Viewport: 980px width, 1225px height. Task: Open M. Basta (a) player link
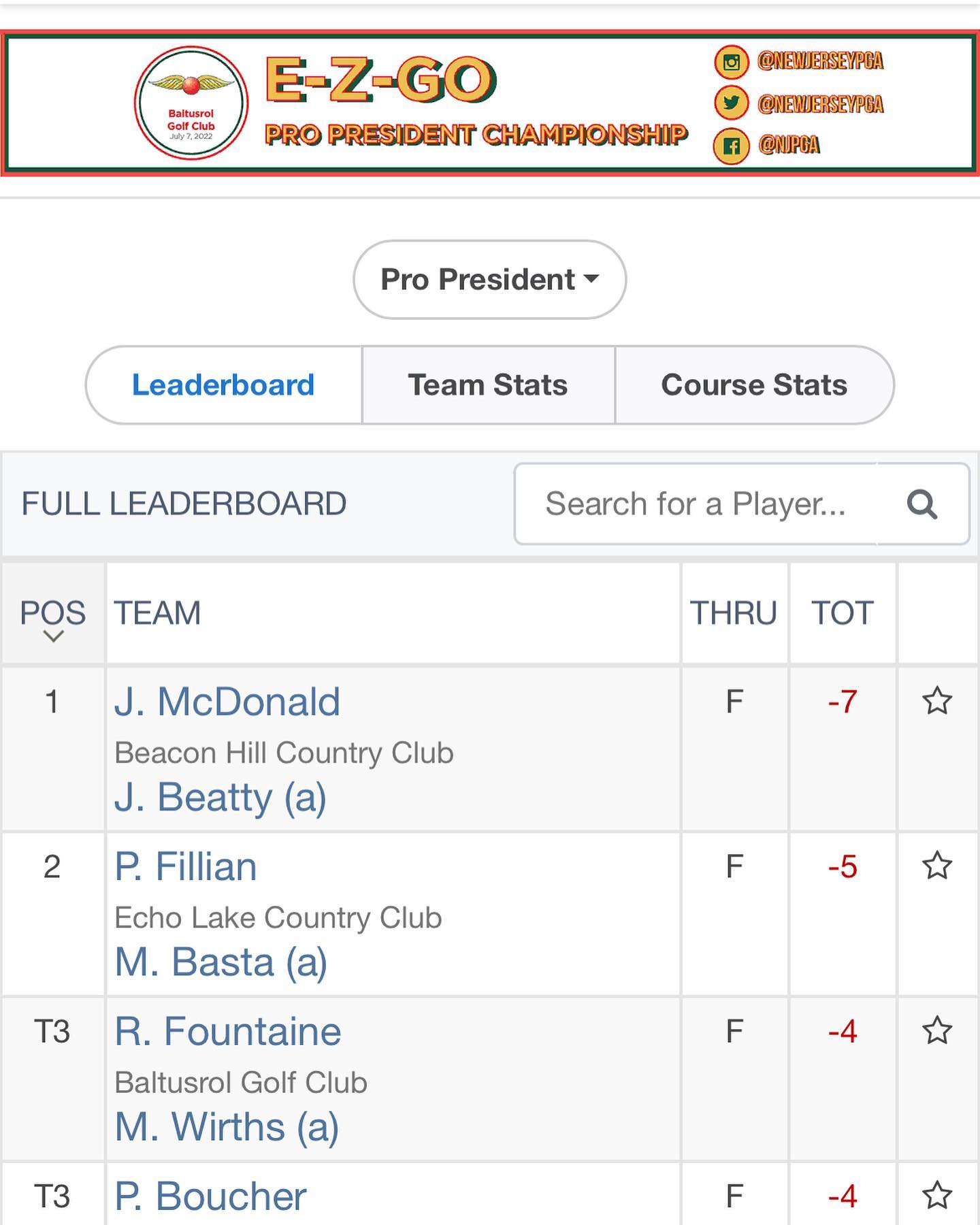(221, 962)
